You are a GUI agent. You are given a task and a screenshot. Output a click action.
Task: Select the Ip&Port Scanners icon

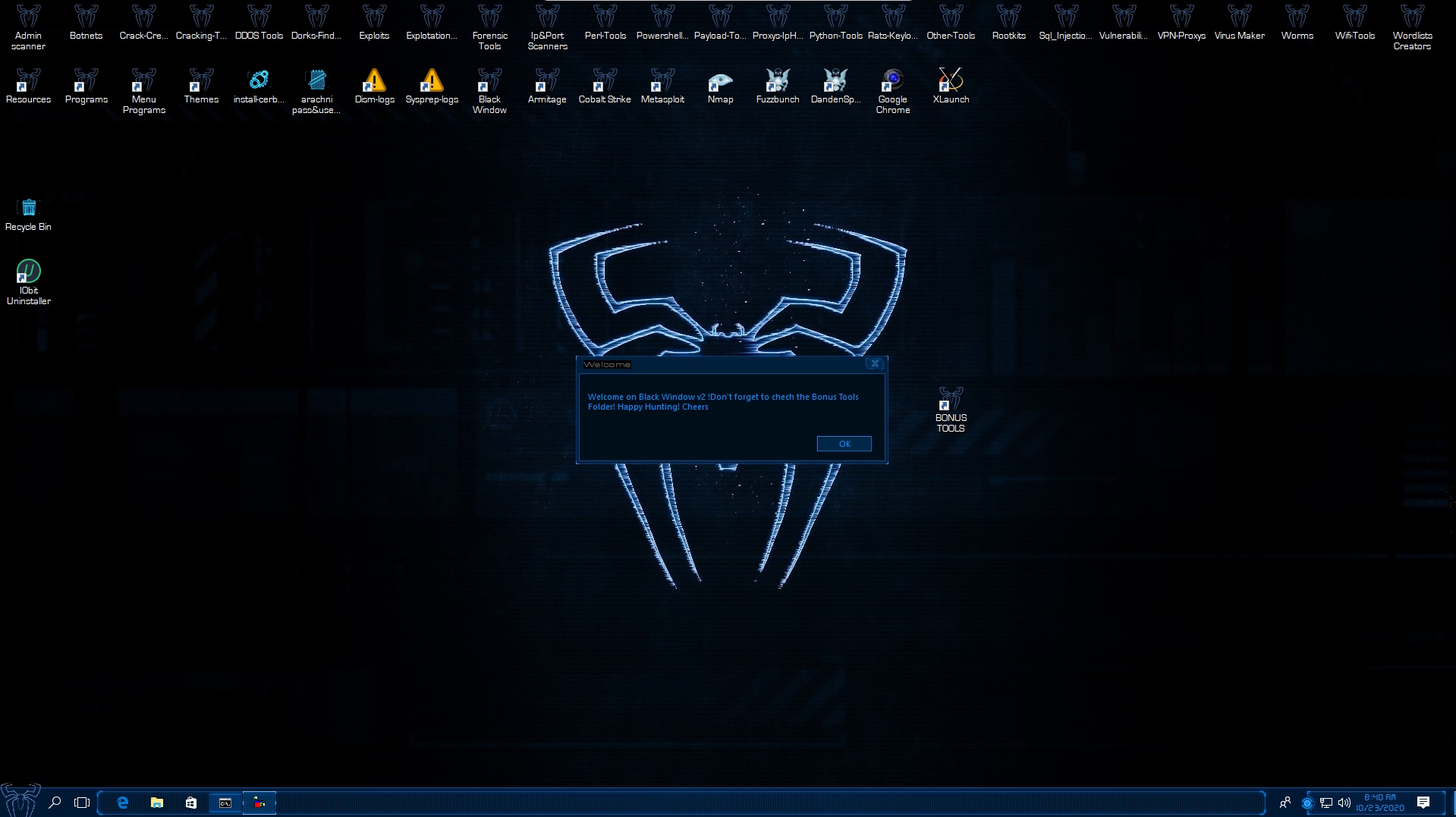point(547,28)
